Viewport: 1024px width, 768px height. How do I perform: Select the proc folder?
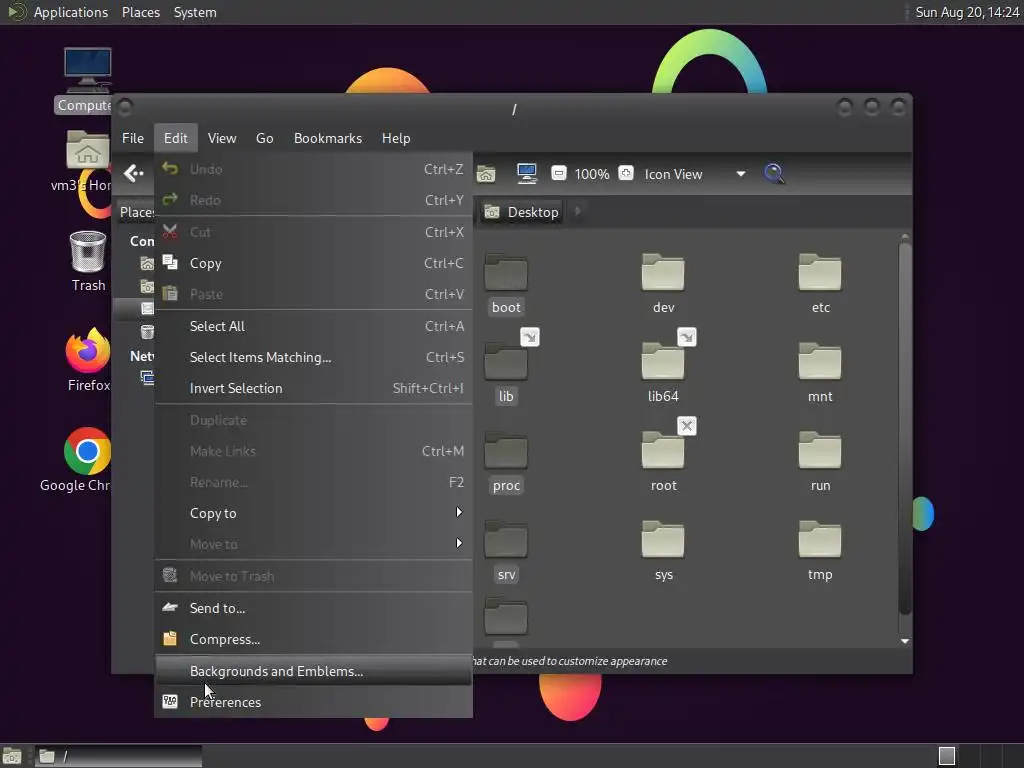click(506, 463)
